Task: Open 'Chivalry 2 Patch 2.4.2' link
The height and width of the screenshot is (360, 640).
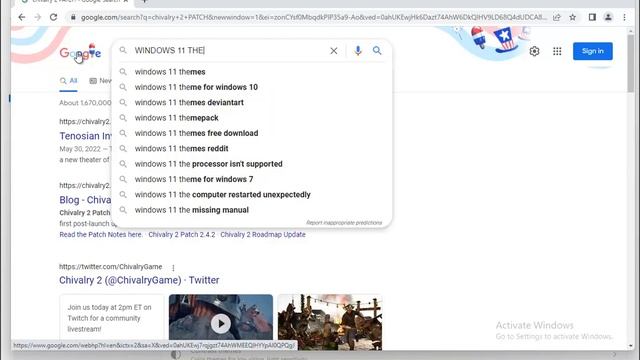Action: [182, 235]
